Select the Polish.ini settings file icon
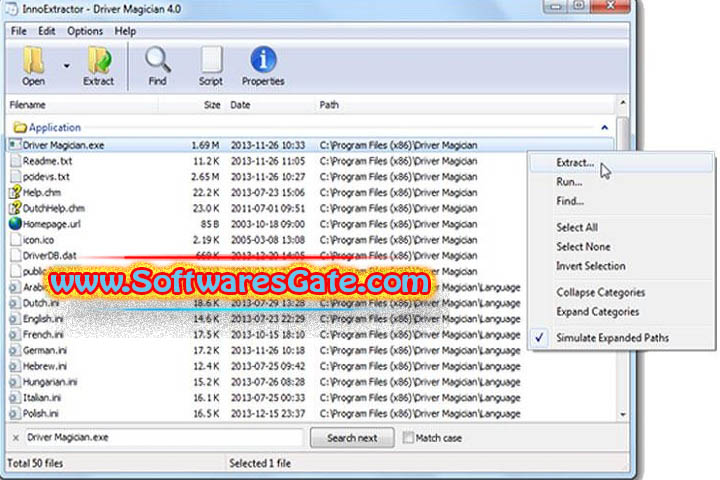The height and width of the screenshot is (480, 720). pos(16,413)
